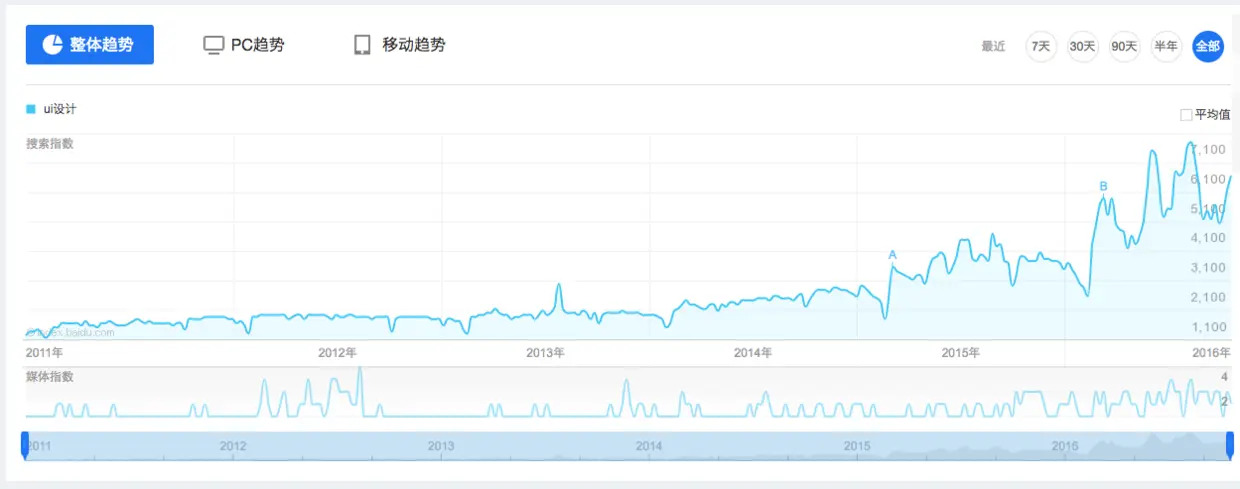The height and width of the screenshot is (489, 1240).
Task: Switch to the 移动趋势 tab
Action: (399, 45)
